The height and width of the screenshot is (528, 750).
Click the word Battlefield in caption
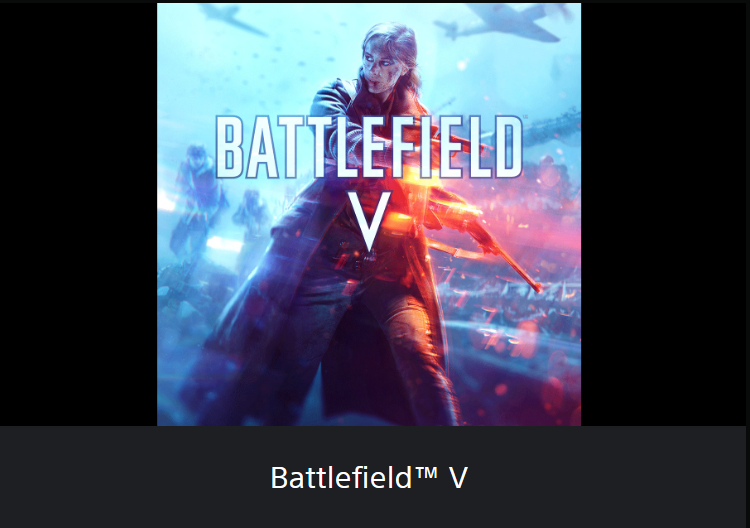(341, 477)
